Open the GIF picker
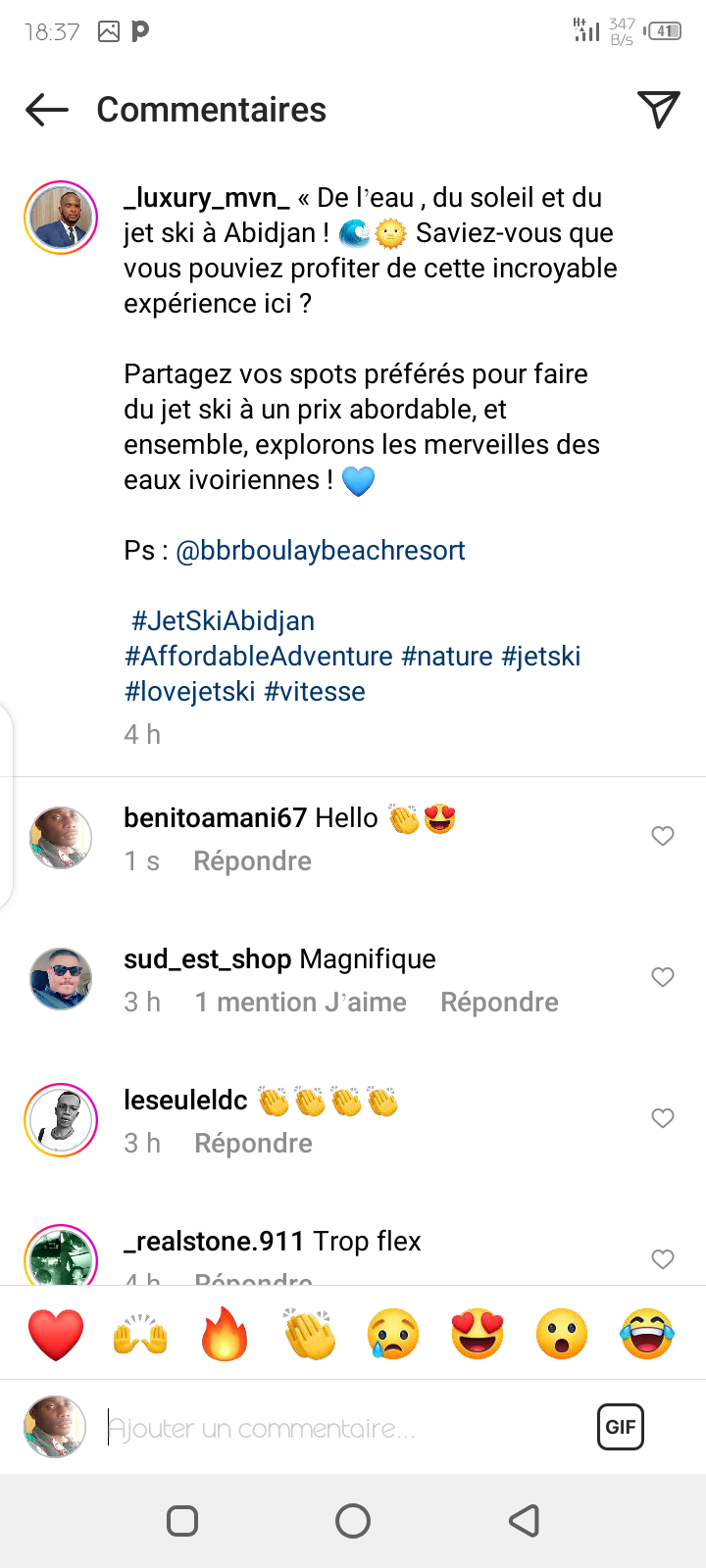706x1568 pixels. click(x=621, y=1427)
